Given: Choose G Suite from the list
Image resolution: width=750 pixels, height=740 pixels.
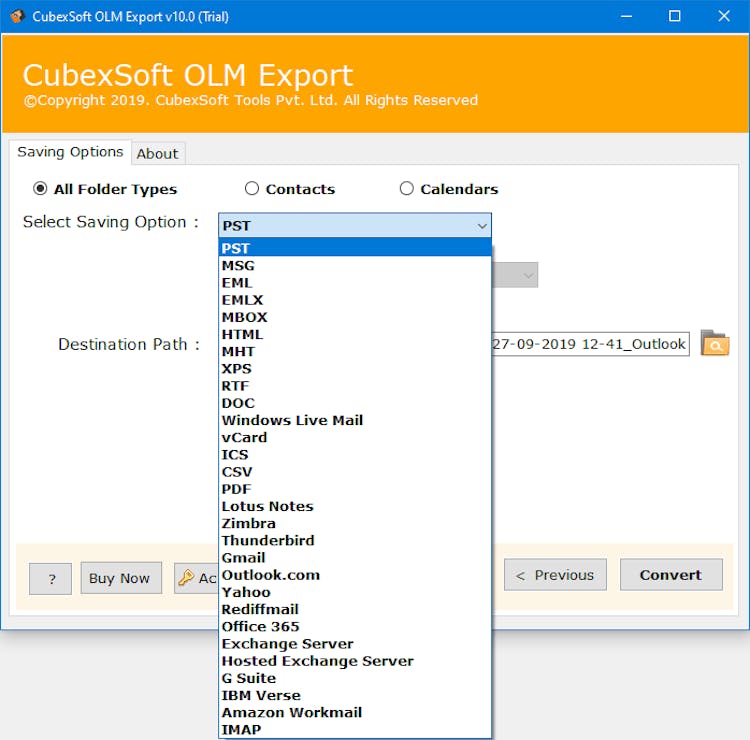Looking at the screenshot, I should click(355, 678).
